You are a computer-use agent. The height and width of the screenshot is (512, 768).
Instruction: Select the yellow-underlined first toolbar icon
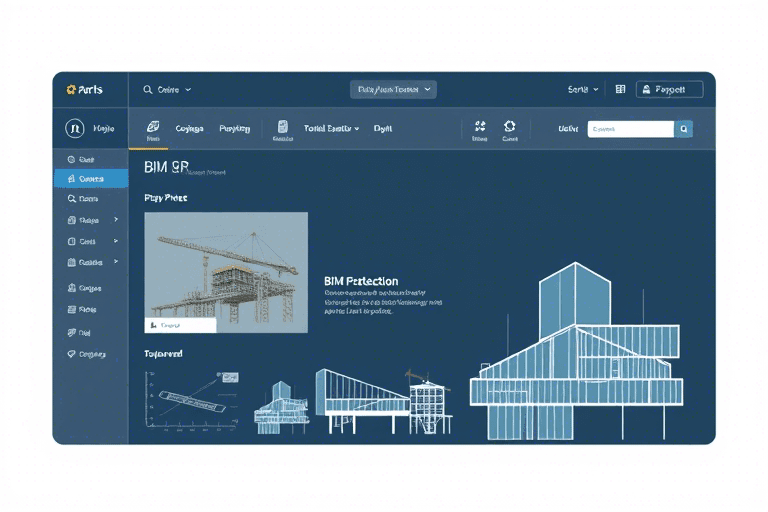153,129
